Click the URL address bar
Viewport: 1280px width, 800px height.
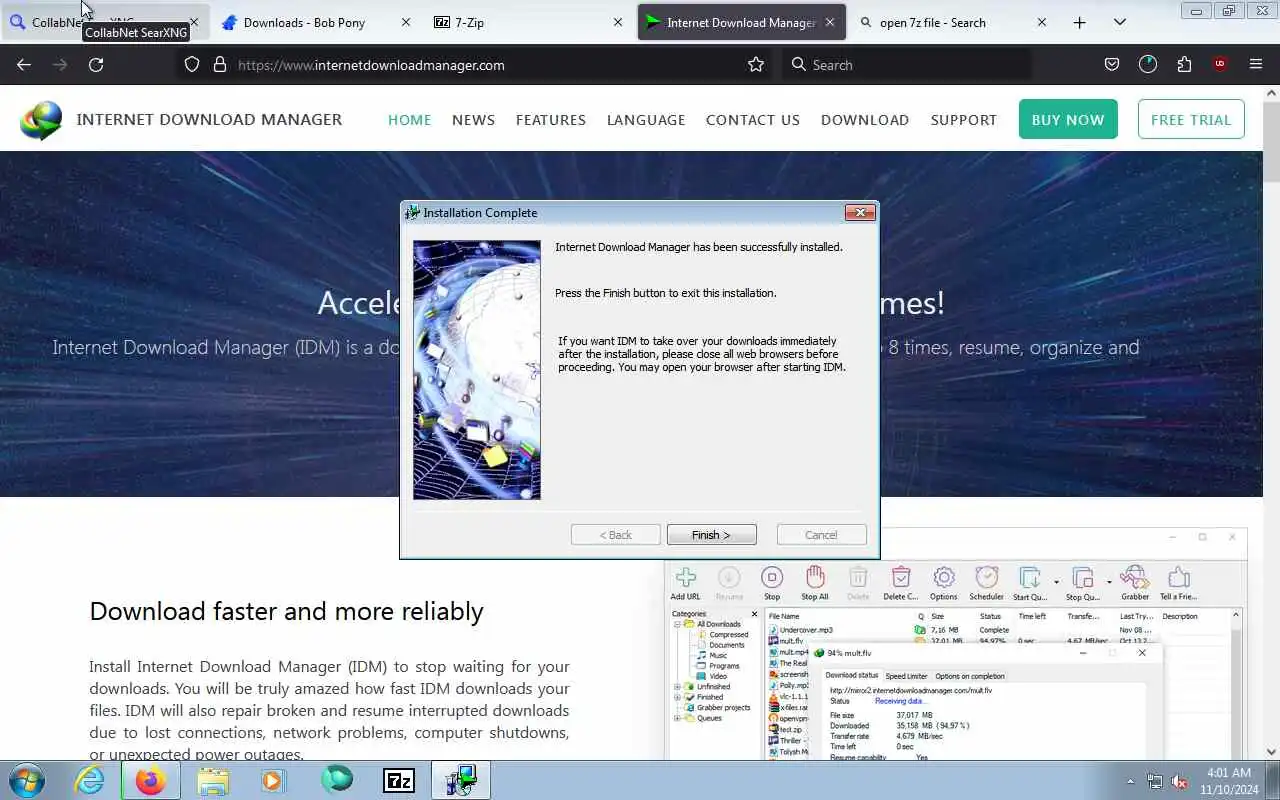(475, 64)
